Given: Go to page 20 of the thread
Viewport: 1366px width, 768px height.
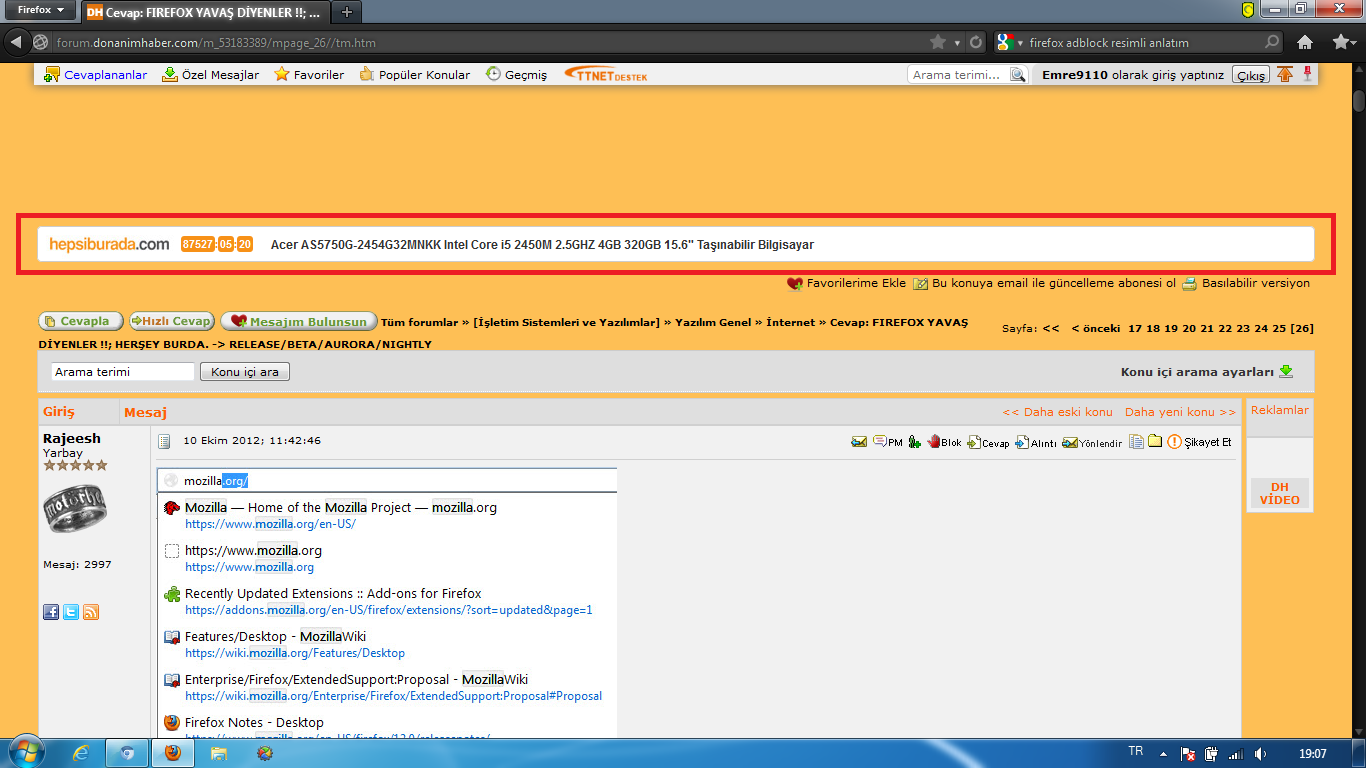Looking at the screenshot, I should [x=1189, y=328].
